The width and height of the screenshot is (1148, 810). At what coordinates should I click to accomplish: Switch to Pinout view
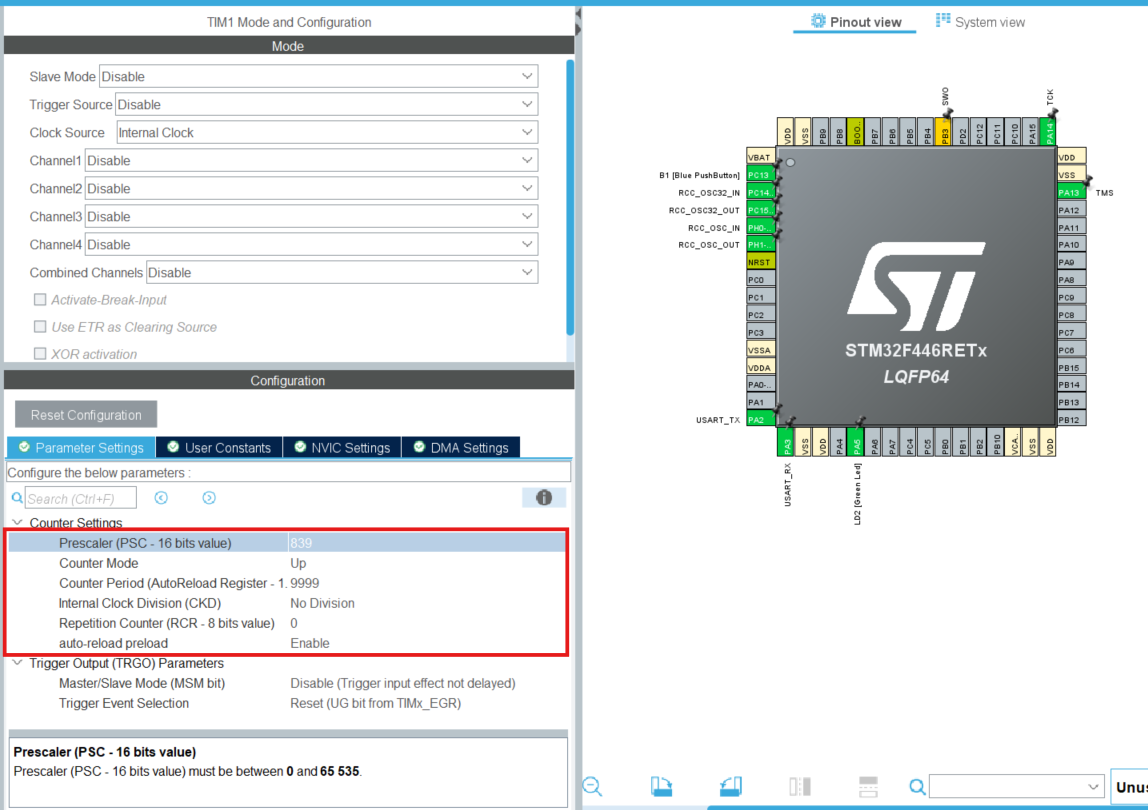(x=855, y=22)
